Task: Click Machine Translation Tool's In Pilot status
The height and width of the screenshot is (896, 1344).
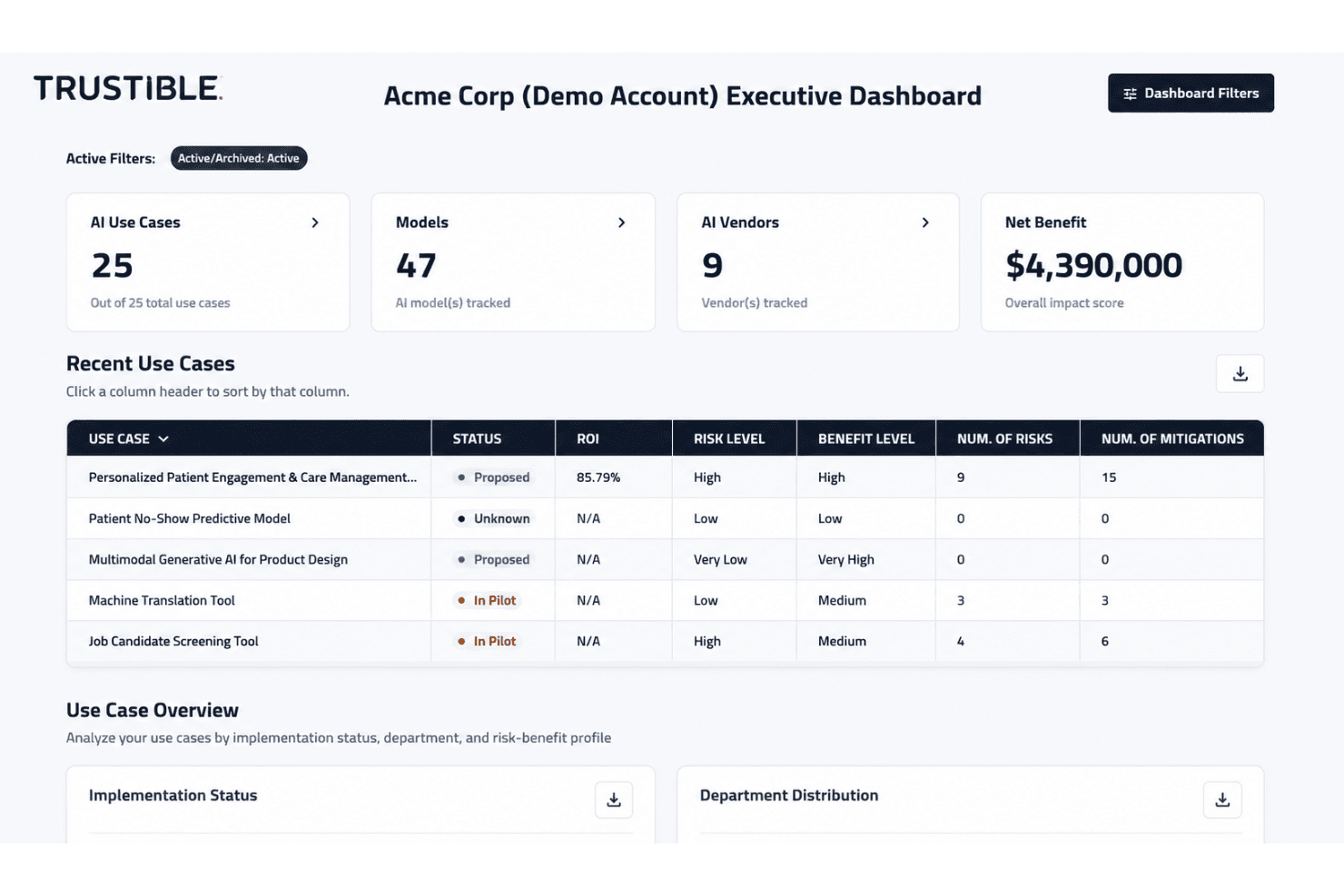Action: 487,600
